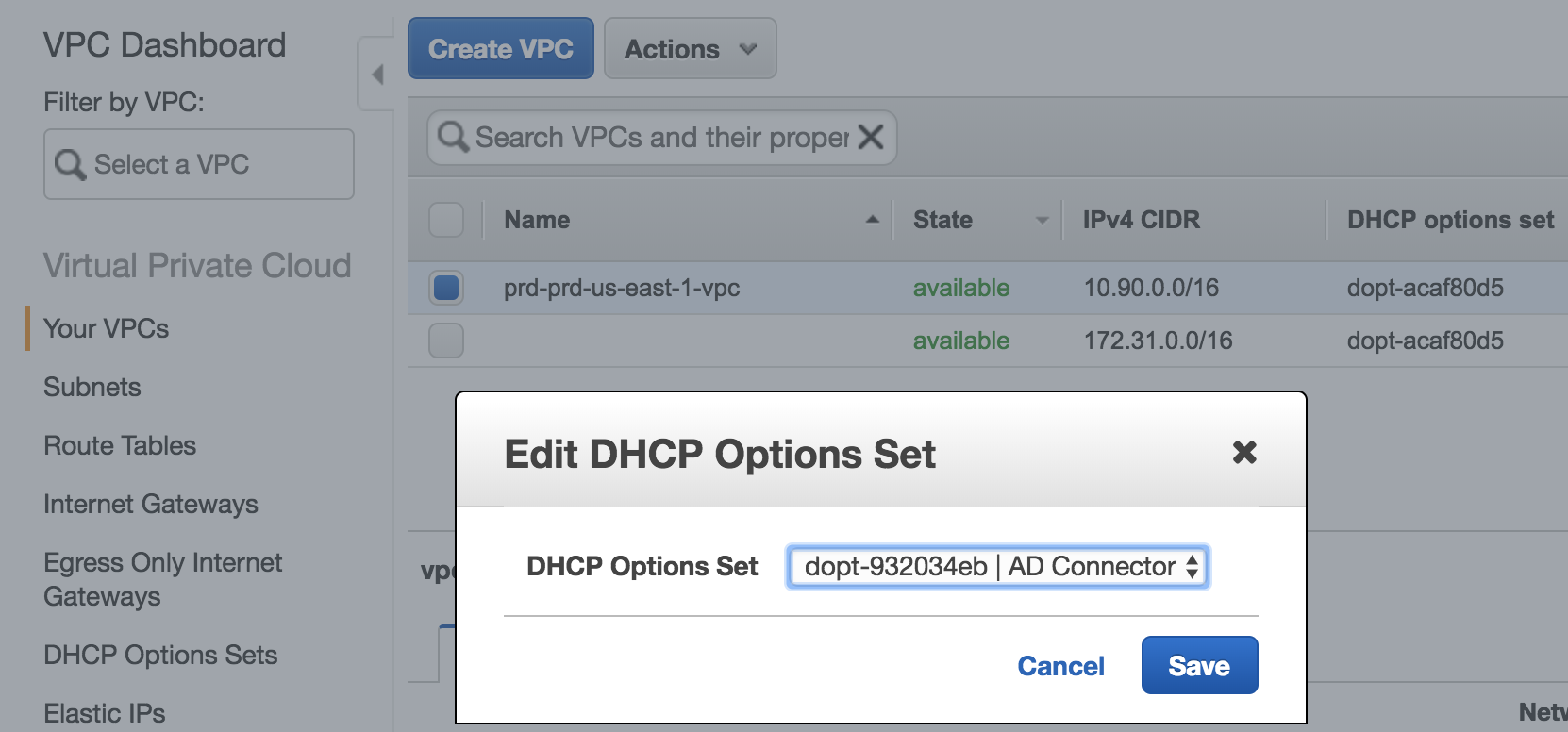Click the search magnifier in VPC search

pos(453,137)
